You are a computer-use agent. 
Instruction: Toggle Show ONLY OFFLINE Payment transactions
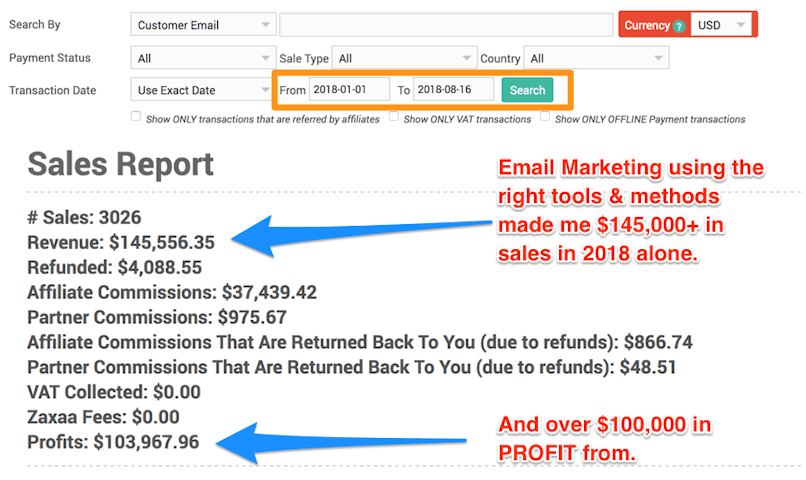(x=545, y=117)
